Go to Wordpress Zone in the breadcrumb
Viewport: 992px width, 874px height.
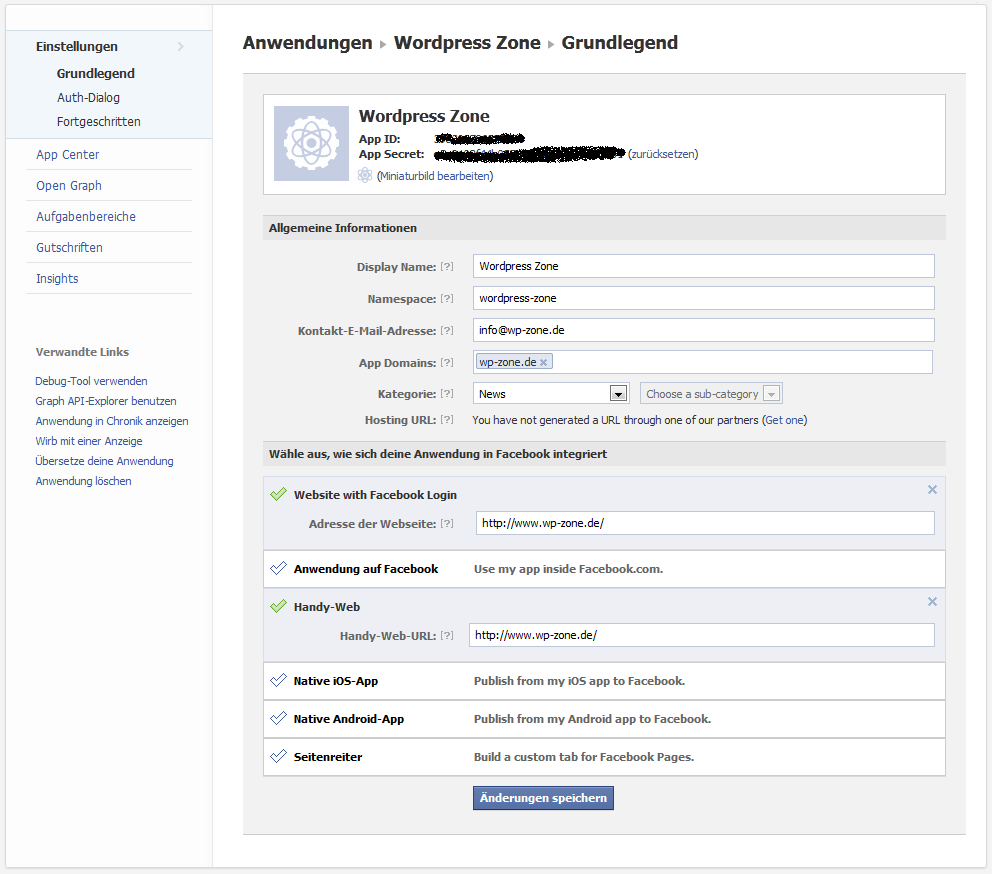coord(468,42)
